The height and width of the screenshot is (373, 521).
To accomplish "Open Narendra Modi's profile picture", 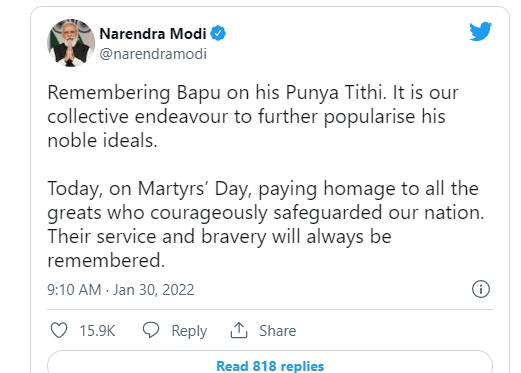I will coord(71,43).
